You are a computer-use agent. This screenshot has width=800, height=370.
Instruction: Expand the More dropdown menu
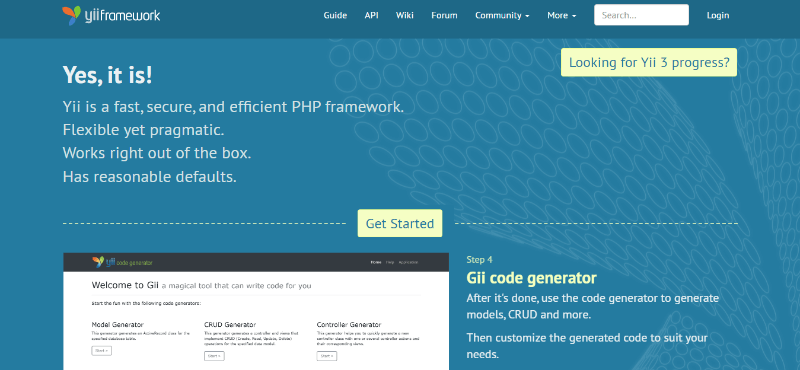coord(562,15)
